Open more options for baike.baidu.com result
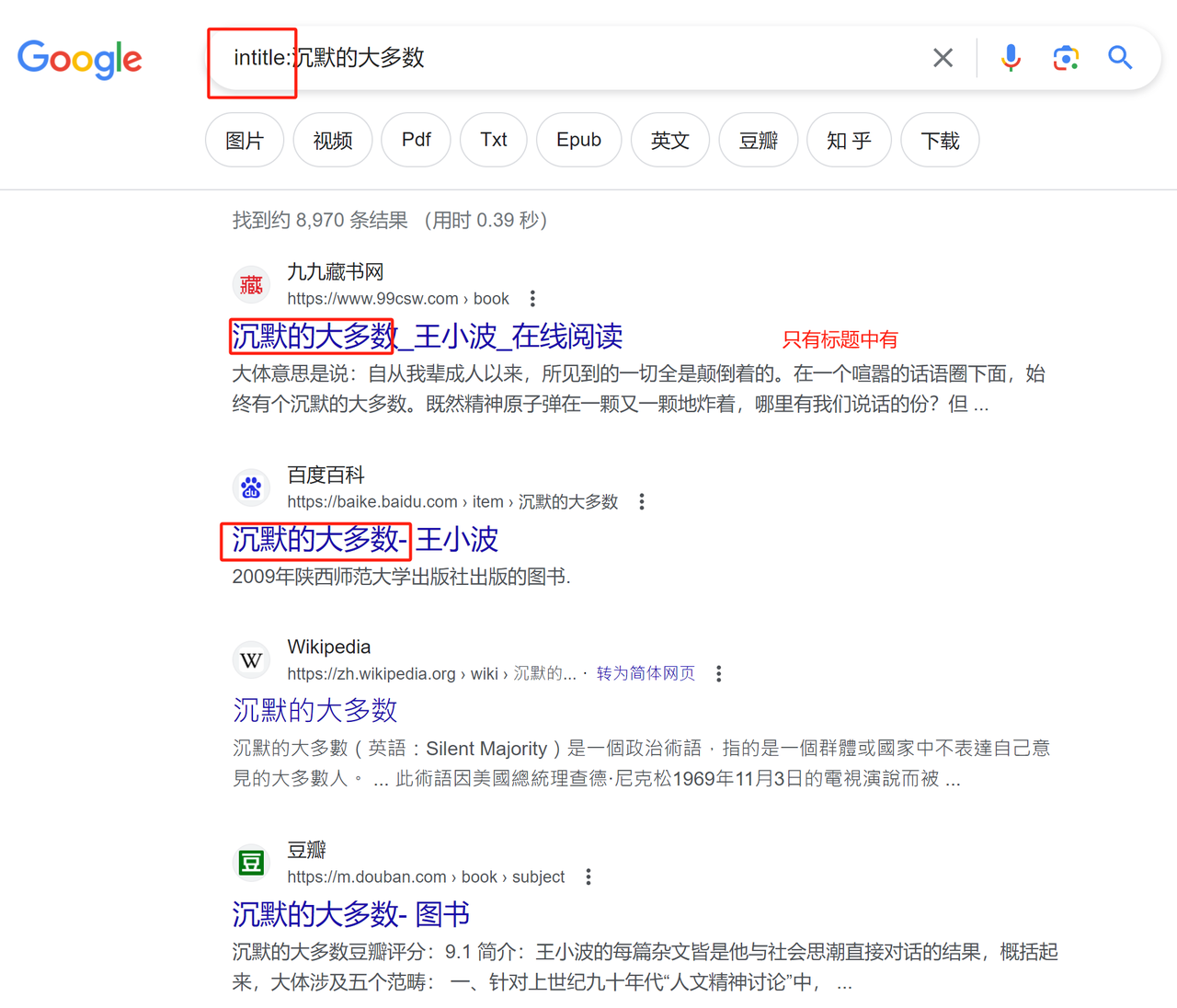This screenshot has height=1008, width=1177. click(x=642, y=502)
